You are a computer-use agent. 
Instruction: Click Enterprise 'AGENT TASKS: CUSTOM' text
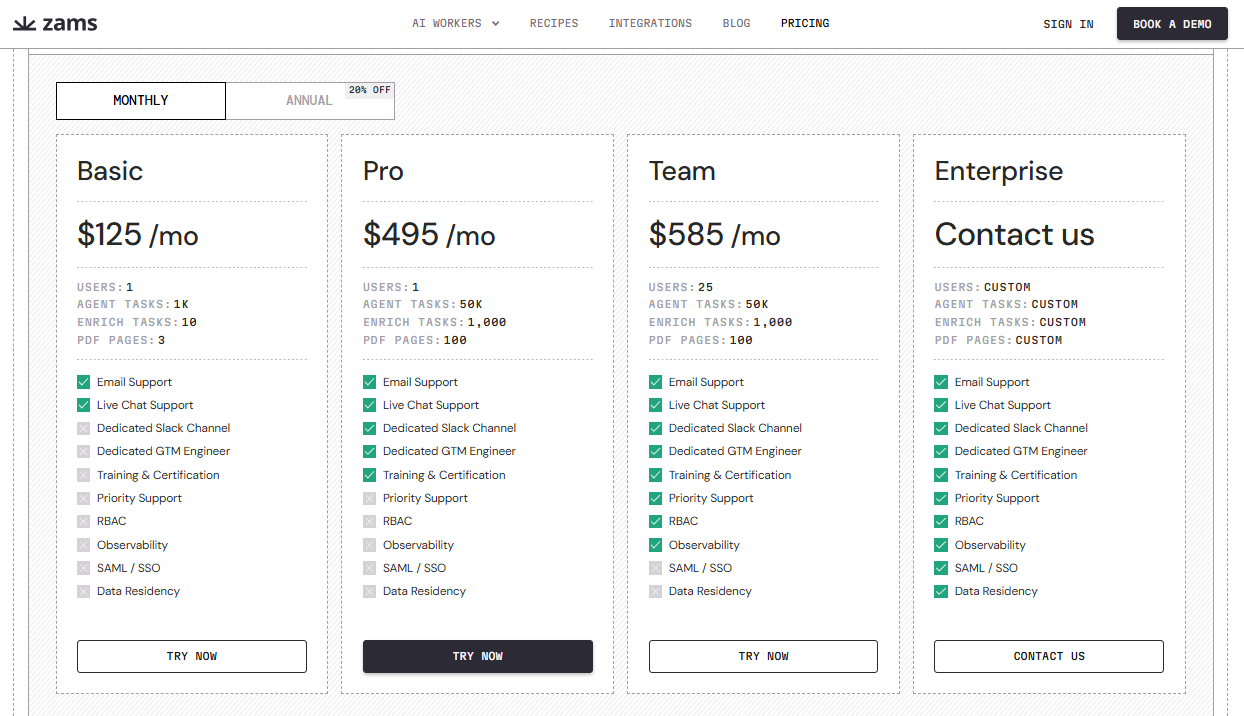1006,304
